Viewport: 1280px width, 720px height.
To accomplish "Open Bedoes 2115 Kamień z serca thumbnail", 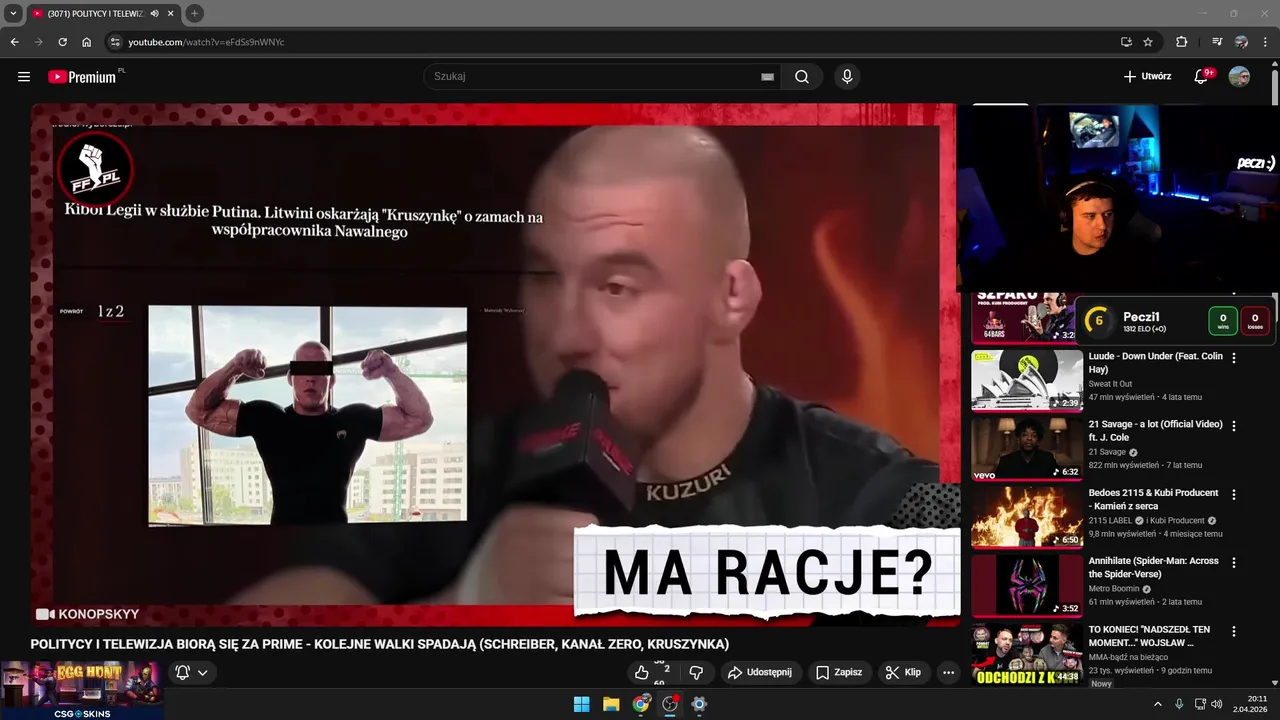I will point(1027,517).
